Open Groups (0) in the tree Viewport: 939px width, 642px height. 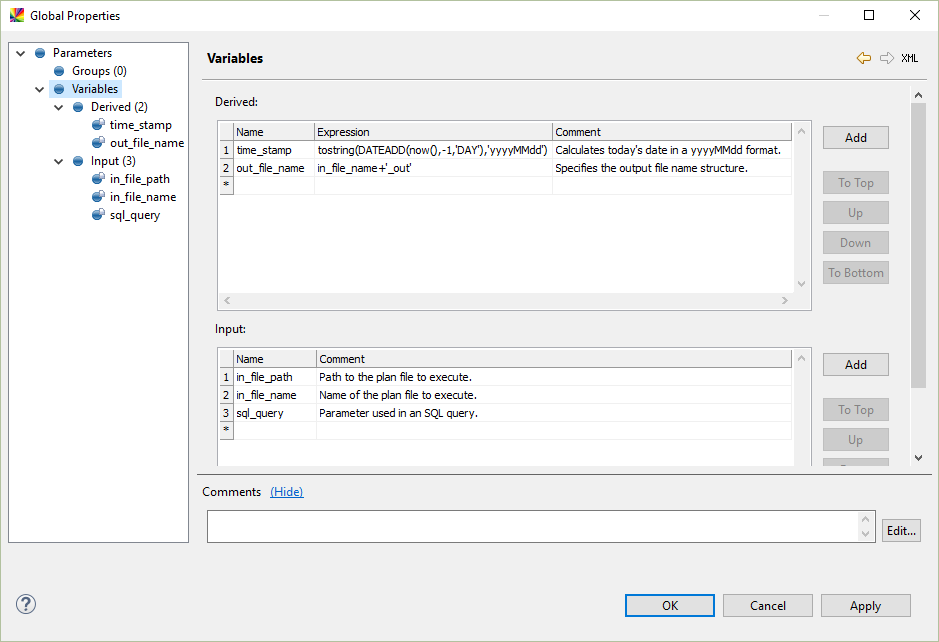98,71
